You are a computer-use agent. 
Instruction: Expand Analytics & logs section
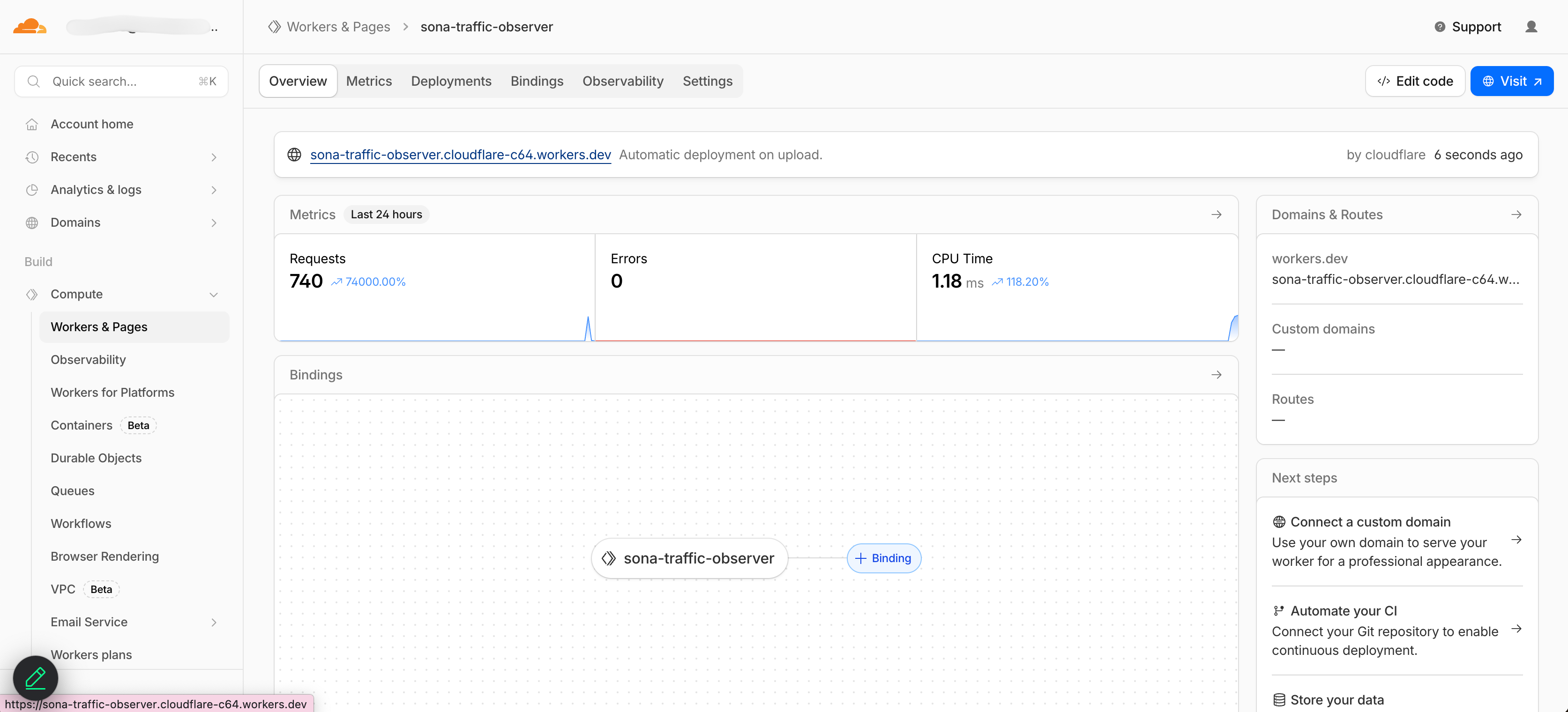click(214, 190)
